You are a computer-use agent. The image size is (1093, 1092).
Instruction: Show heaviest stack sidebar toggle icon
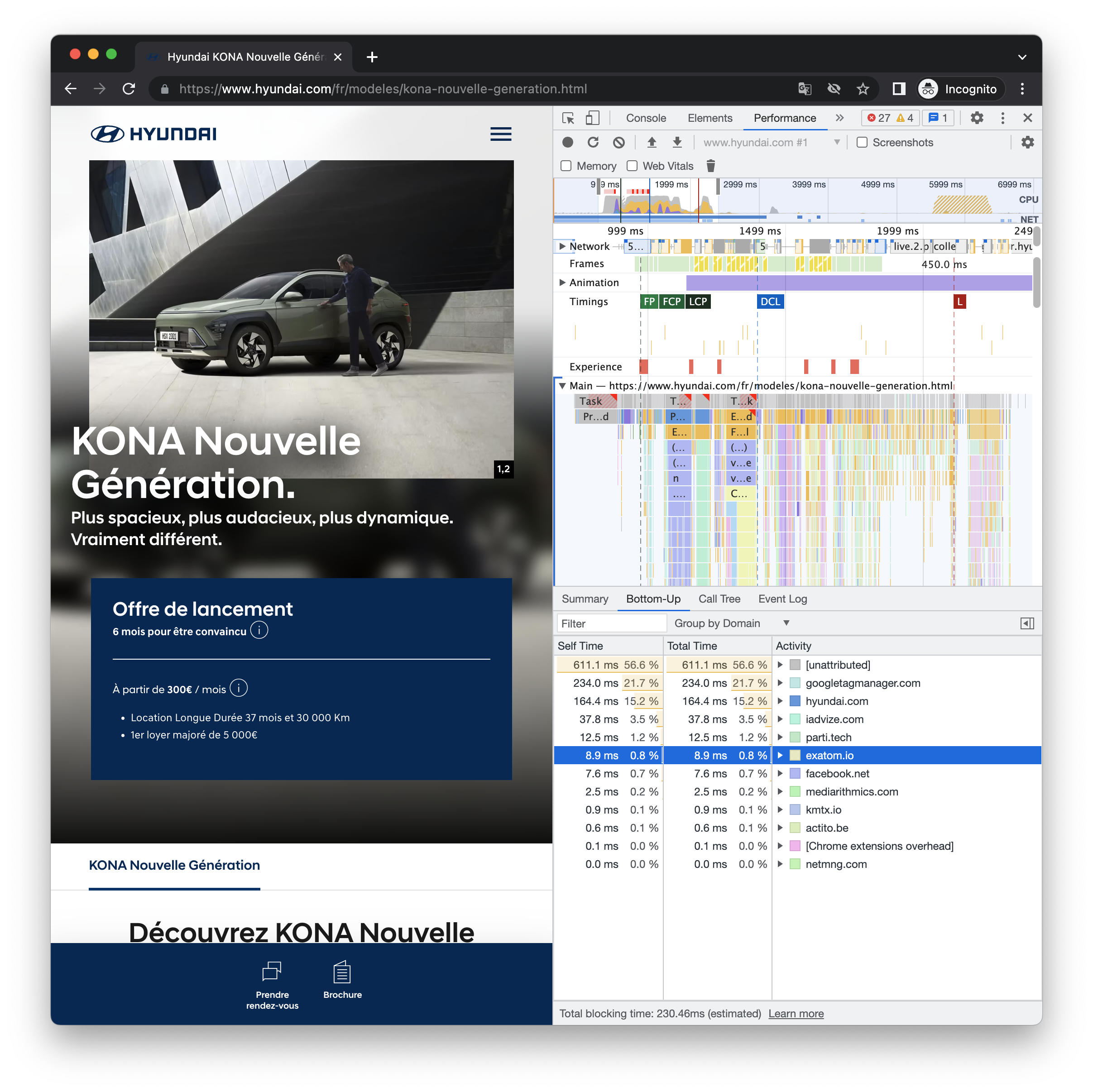tap(1027, 623)
